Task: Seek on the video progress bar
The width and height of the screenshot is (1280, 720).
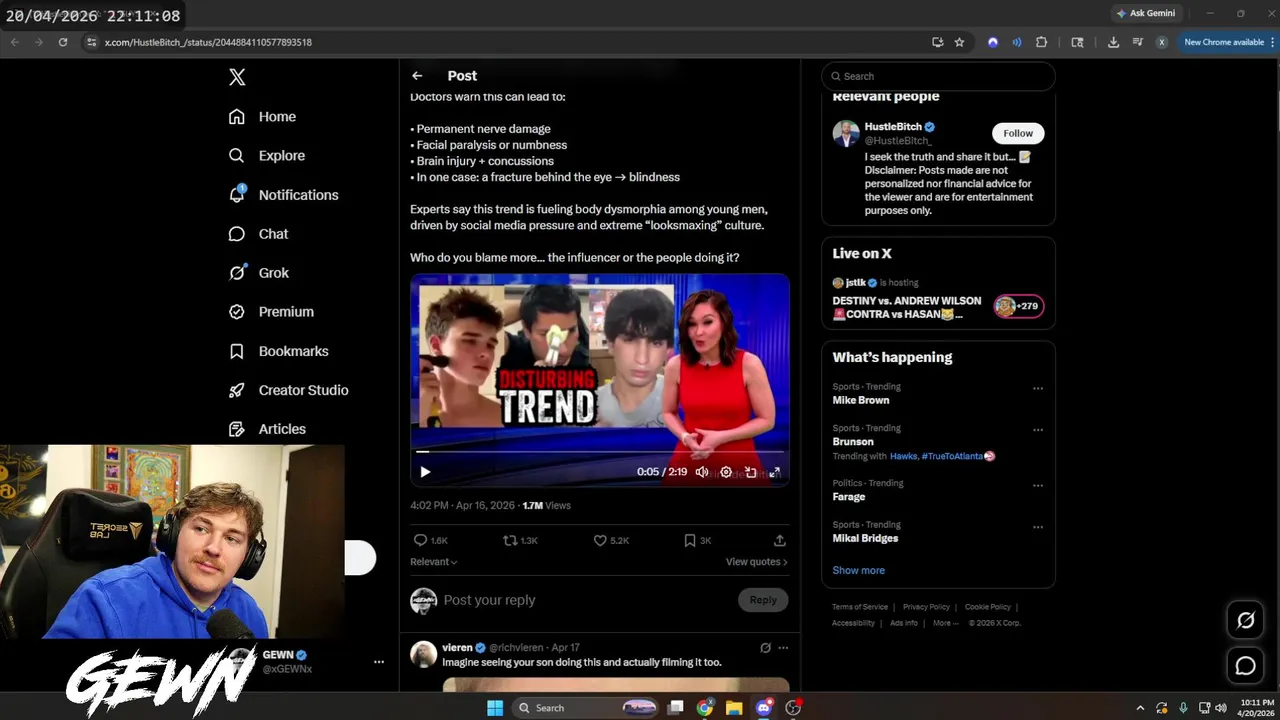Action: click(x=600, y=452)
